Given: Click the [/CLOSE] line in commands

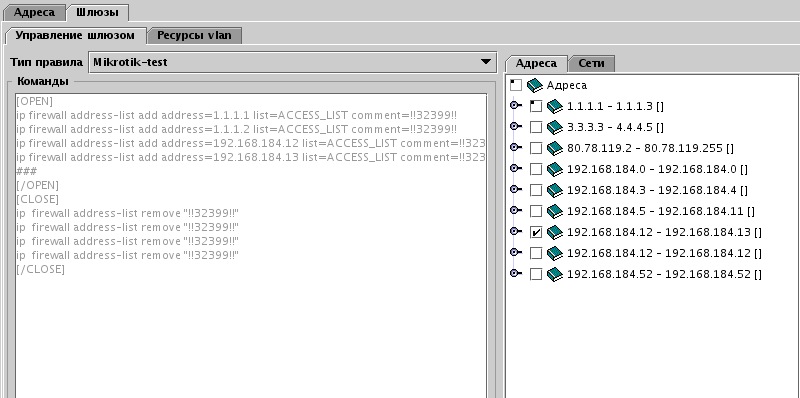Looking at the screenshot, I should (40, 269).
